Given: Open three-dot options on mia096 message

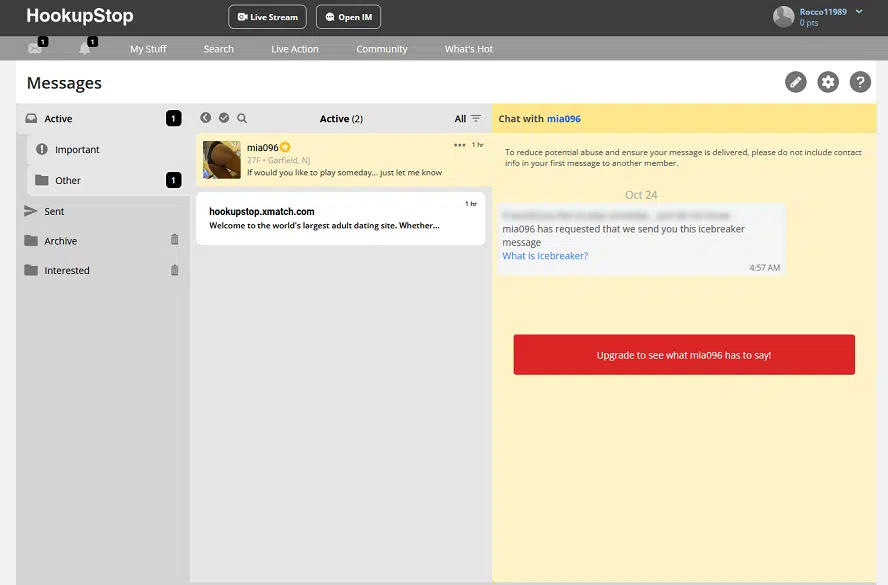Looking at the screenshot, I should click(459, 145).
